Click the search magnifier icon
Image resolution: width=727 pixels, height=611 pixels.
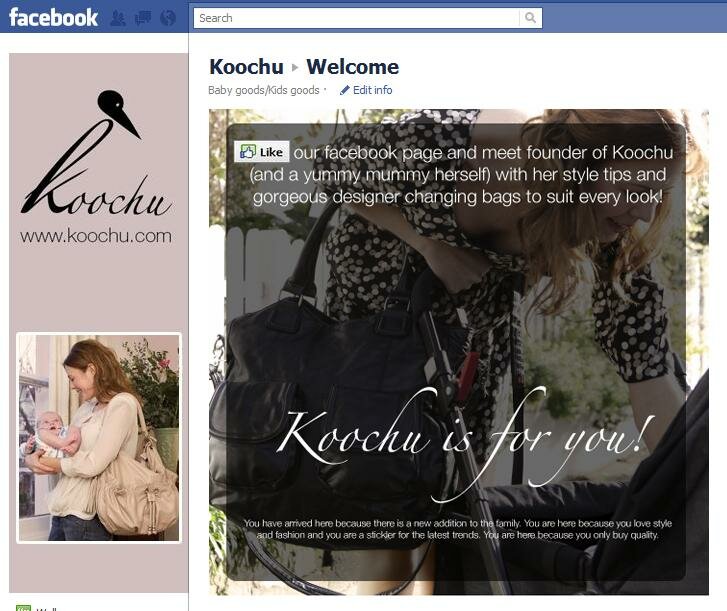[x=530, y=18]
